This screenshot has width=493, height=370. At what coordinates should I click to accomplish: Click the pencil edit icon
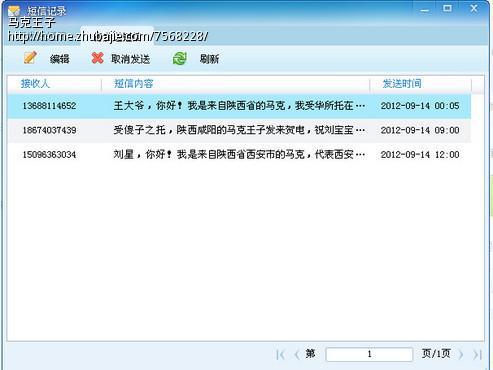[30, 58]
